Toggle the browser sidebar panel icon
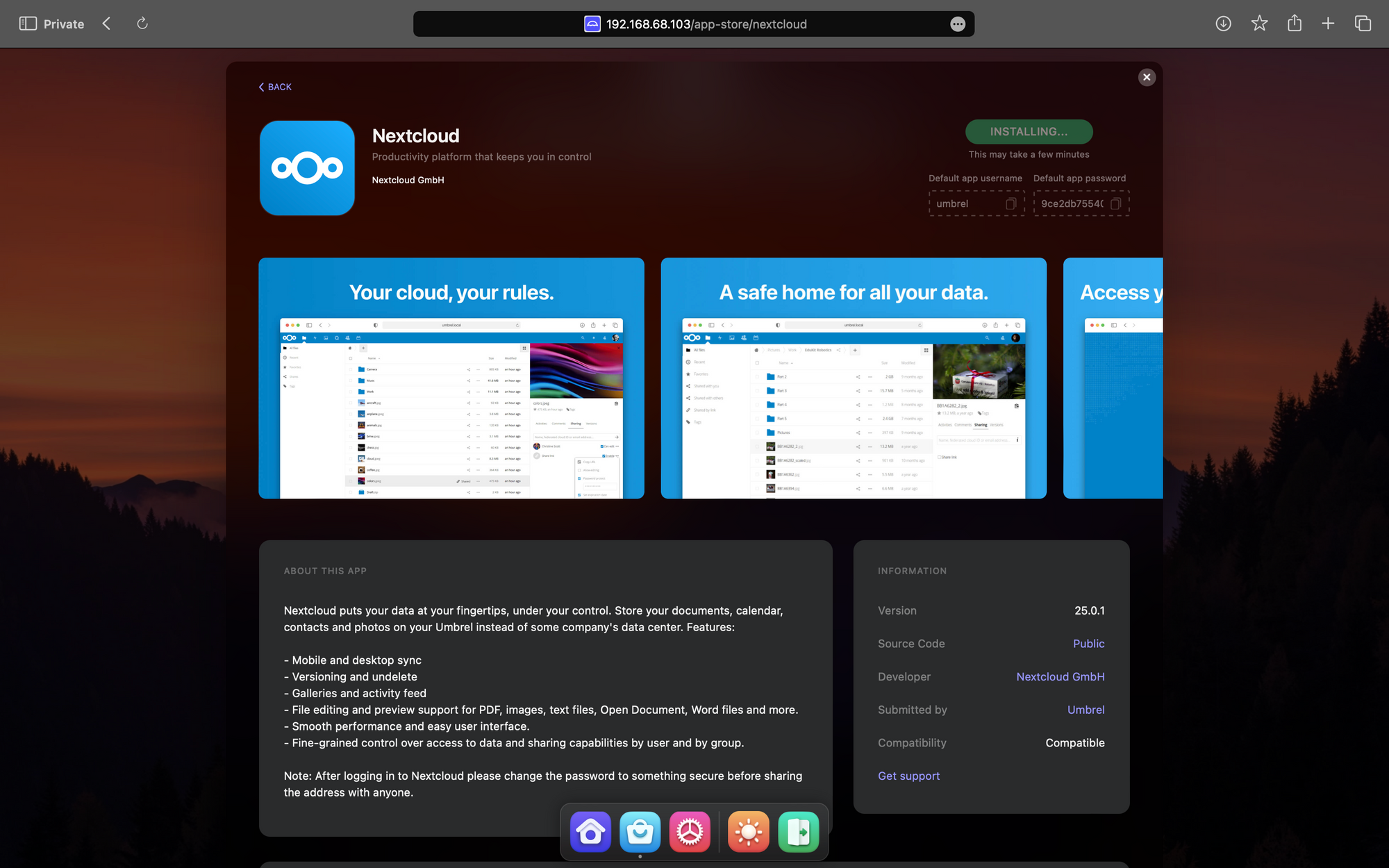Viewport: 1389px width, 868px height. coord(28,24)
